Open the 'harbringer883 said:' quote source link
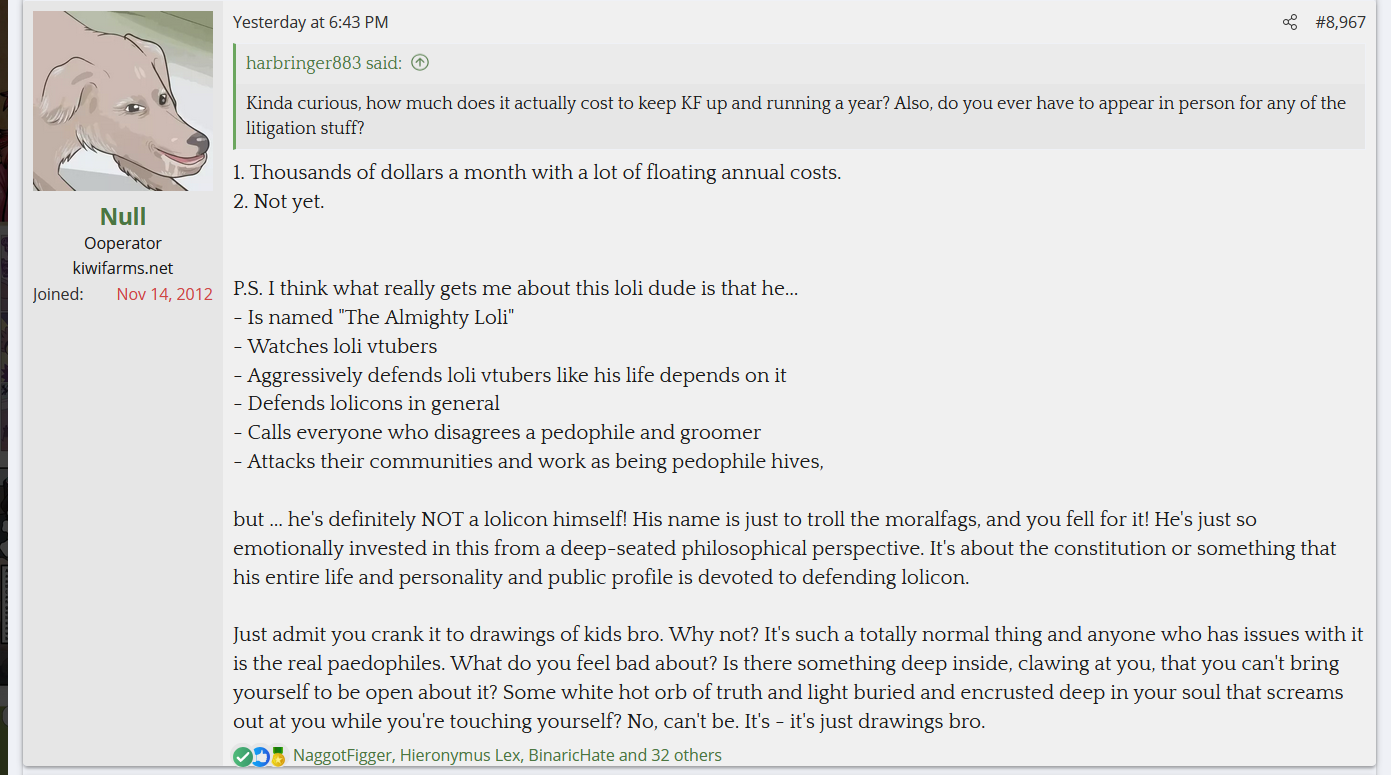Image resolution: width=1391 pixels, height=775 pixels. (323, 63)
